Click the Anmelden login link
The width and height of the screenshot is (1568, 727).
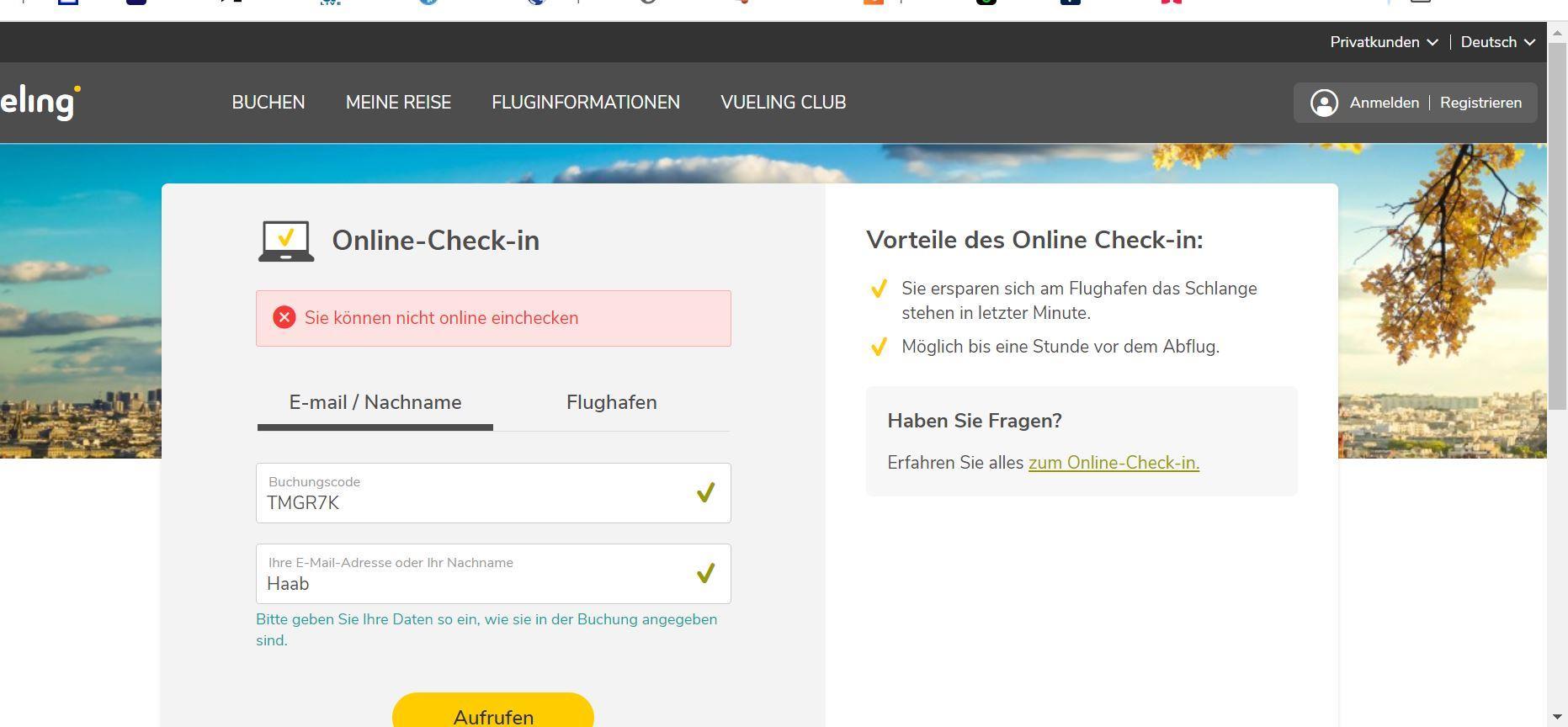pyautogui.click(x=1384, y=103)
